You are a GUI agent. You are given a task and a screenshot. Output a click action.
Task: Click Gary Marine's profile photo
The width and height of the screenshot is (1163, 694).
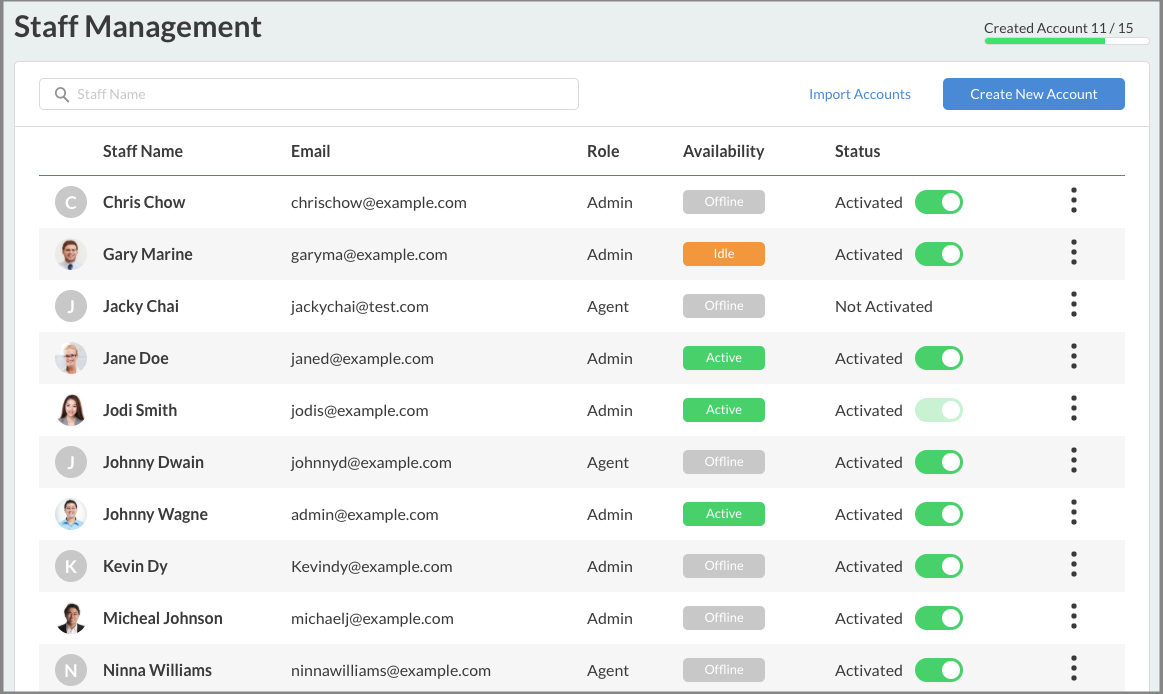click(x=71, y=254)
